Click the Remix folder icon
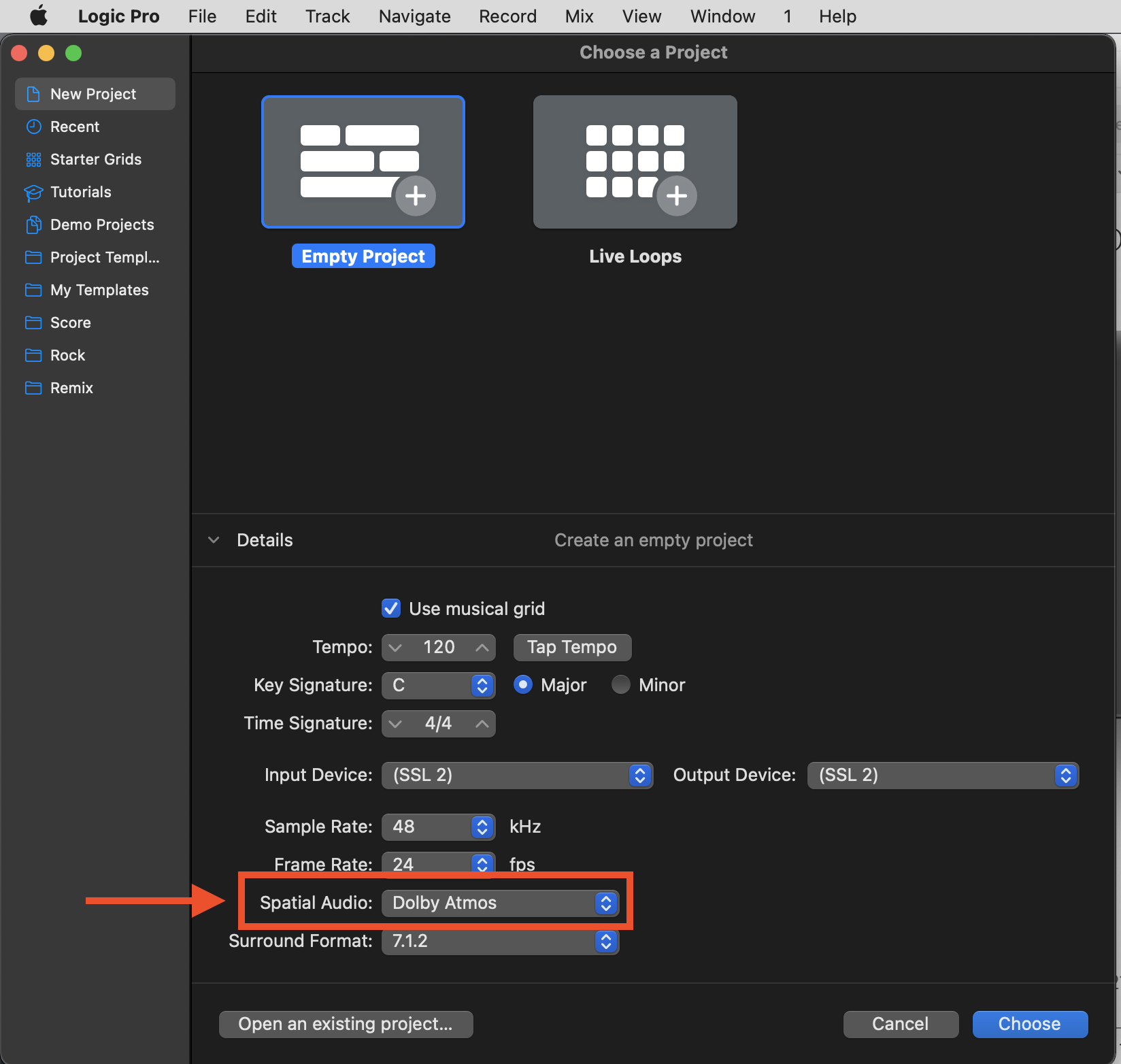The height and width of the screenshot is (1064, 1121). pos(33,388)
